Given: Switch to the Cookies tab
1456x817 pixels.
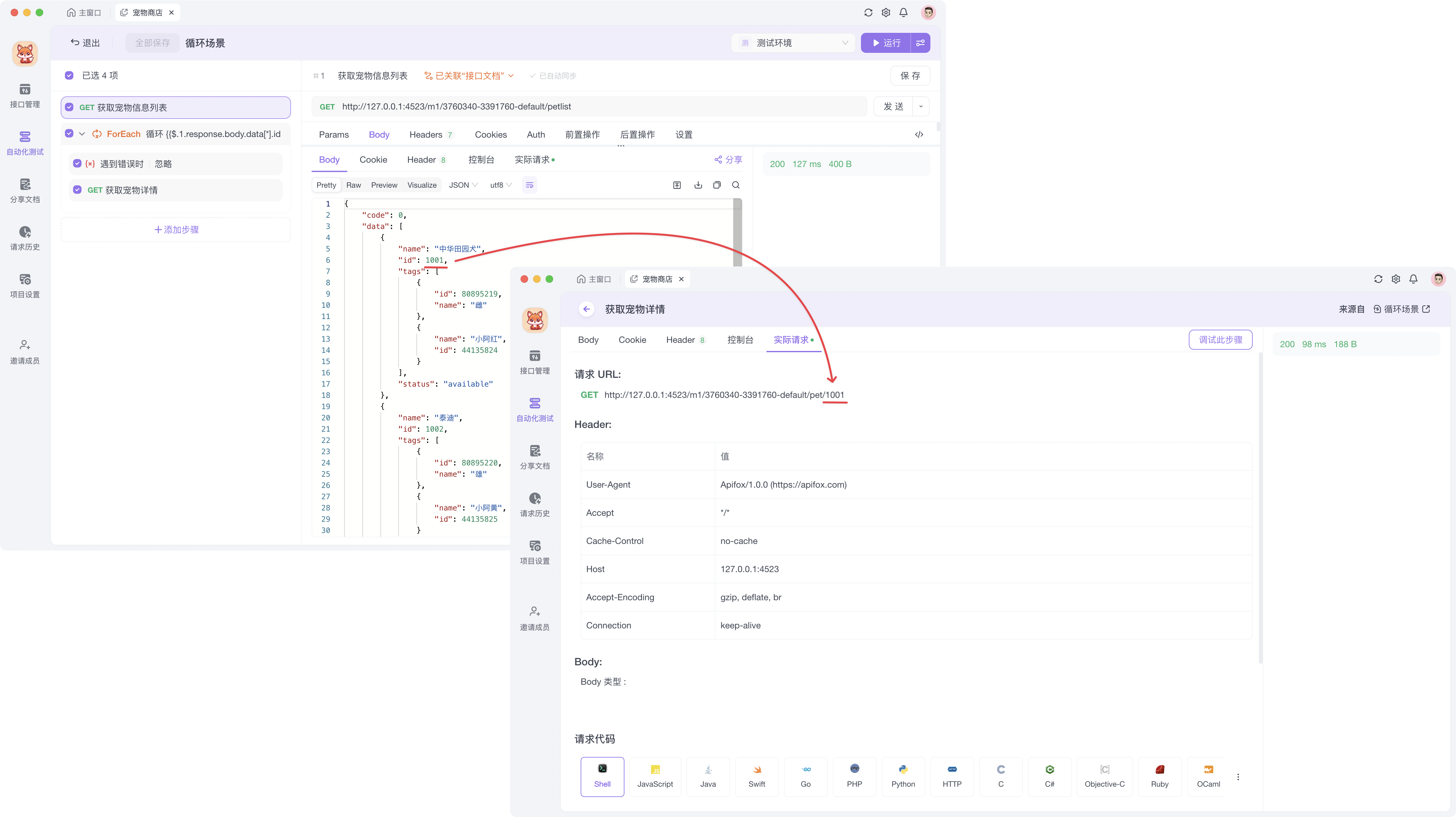Looking at the screenshot, I should 491,134.
